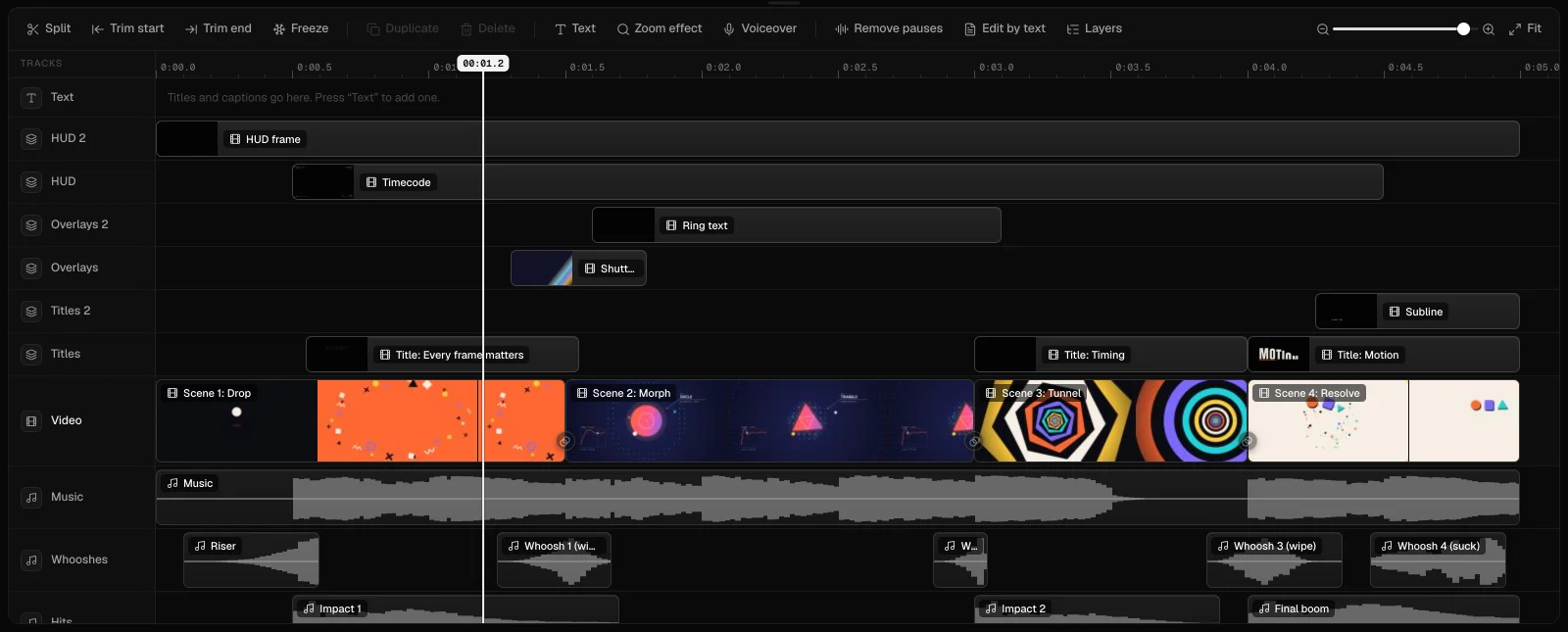Click Zoom effect in toolbar

(x=660, y=28)
